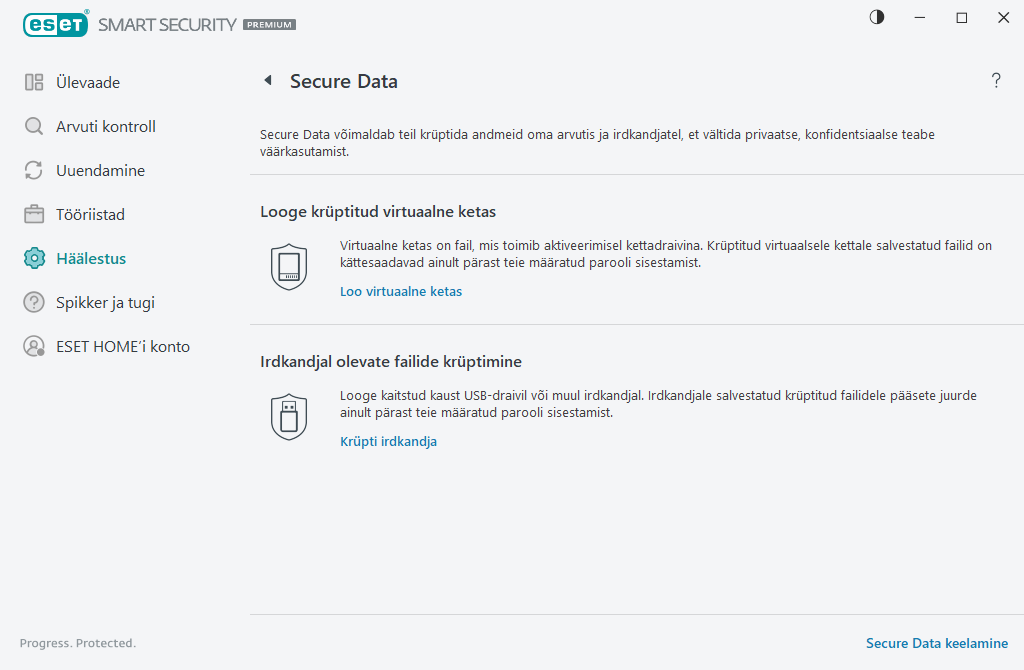
Task: Select Uuendamine from the sidebar
Action: pos(100,170)
